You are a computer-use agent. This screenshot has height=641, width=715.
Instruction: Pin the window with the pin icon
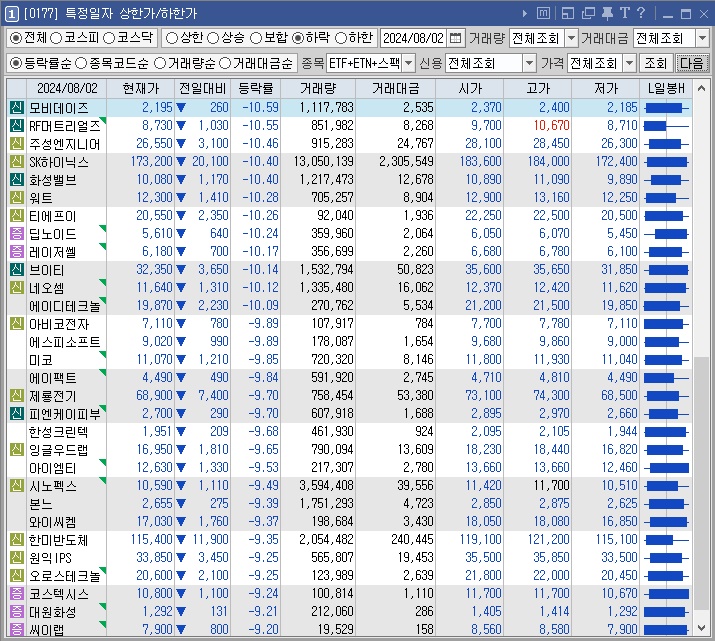tap(607, 13)
